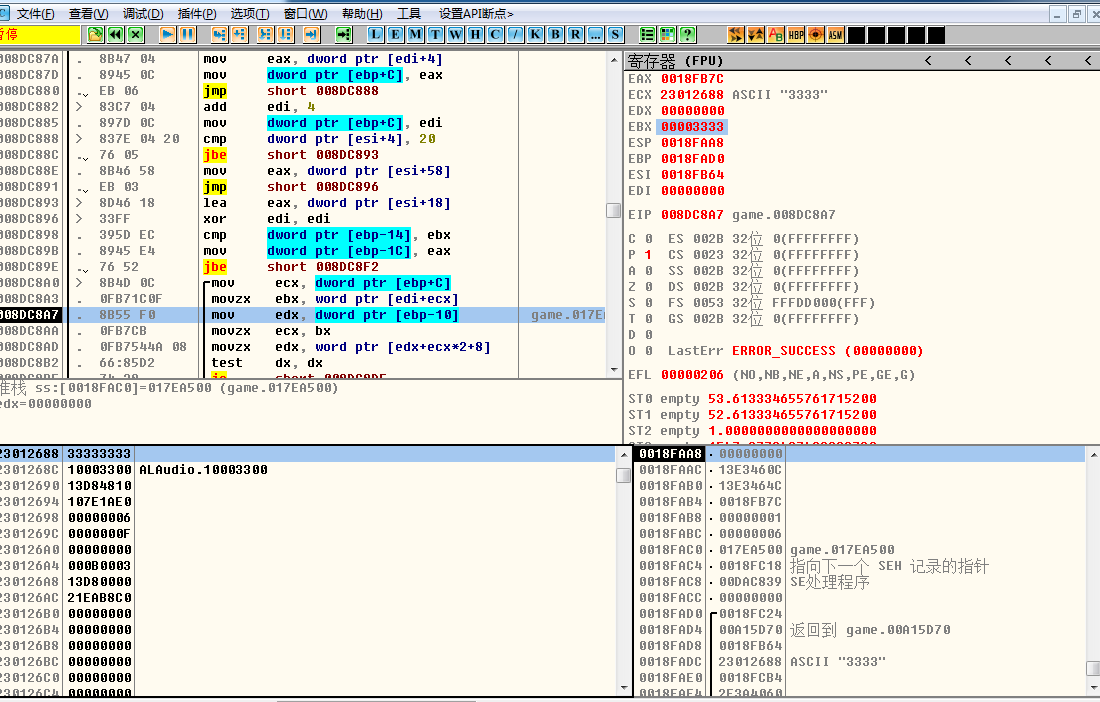Click the Open file toolbar icon
1100x702 pixels.
[95, 35]
